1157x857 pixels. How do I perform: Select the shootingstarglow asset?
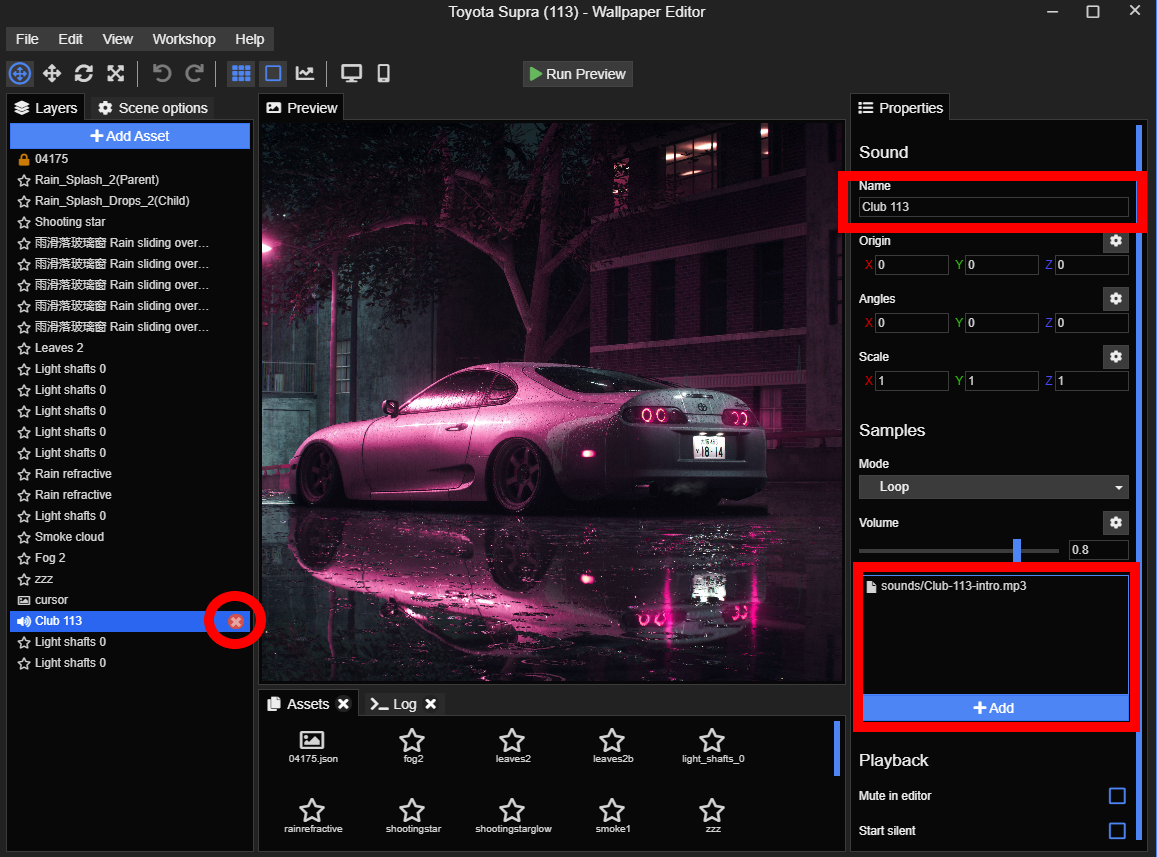[x=513, y=816]
